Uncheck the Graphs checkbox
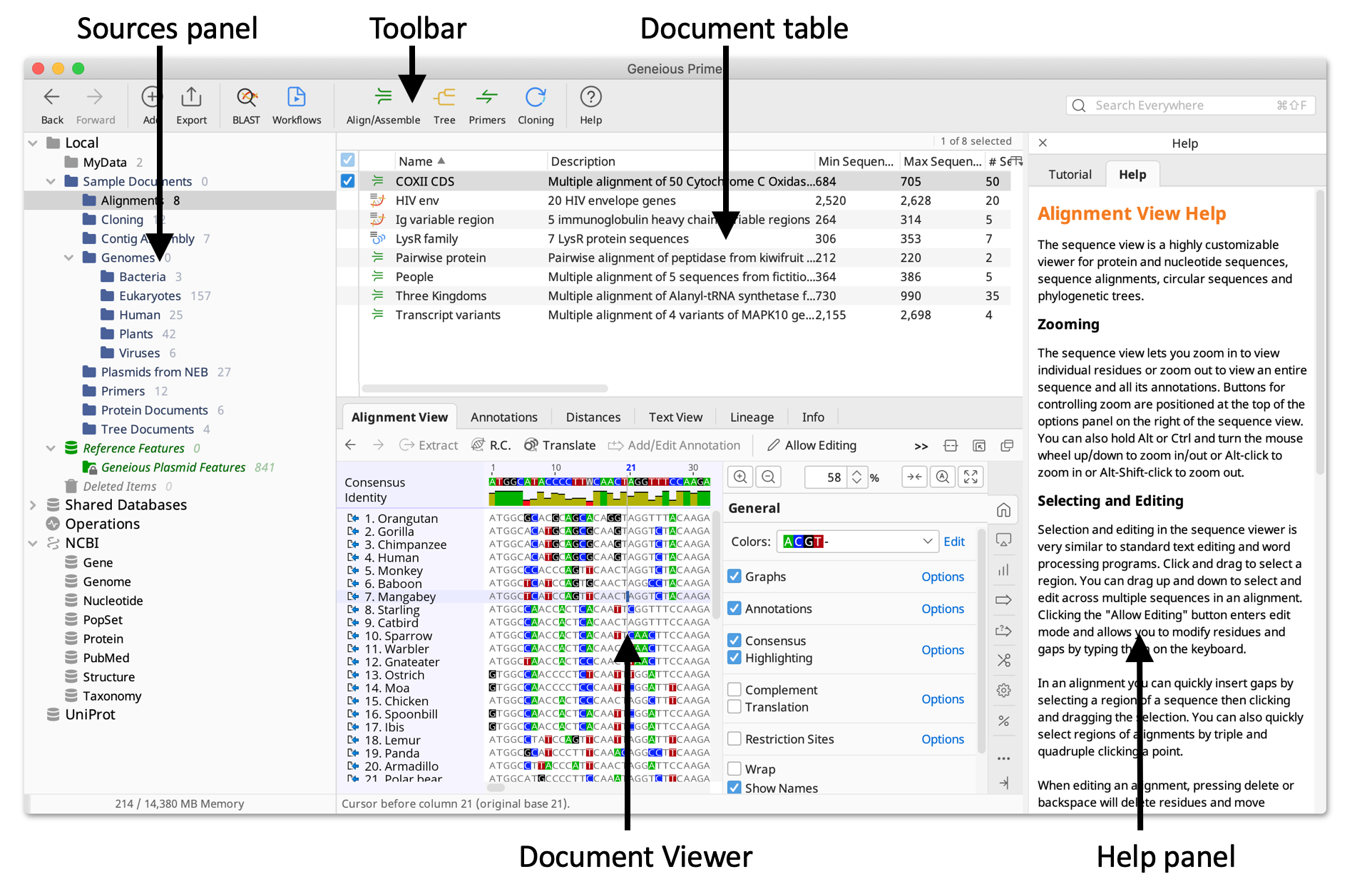1372x889 pixels. tap(734, 576)
